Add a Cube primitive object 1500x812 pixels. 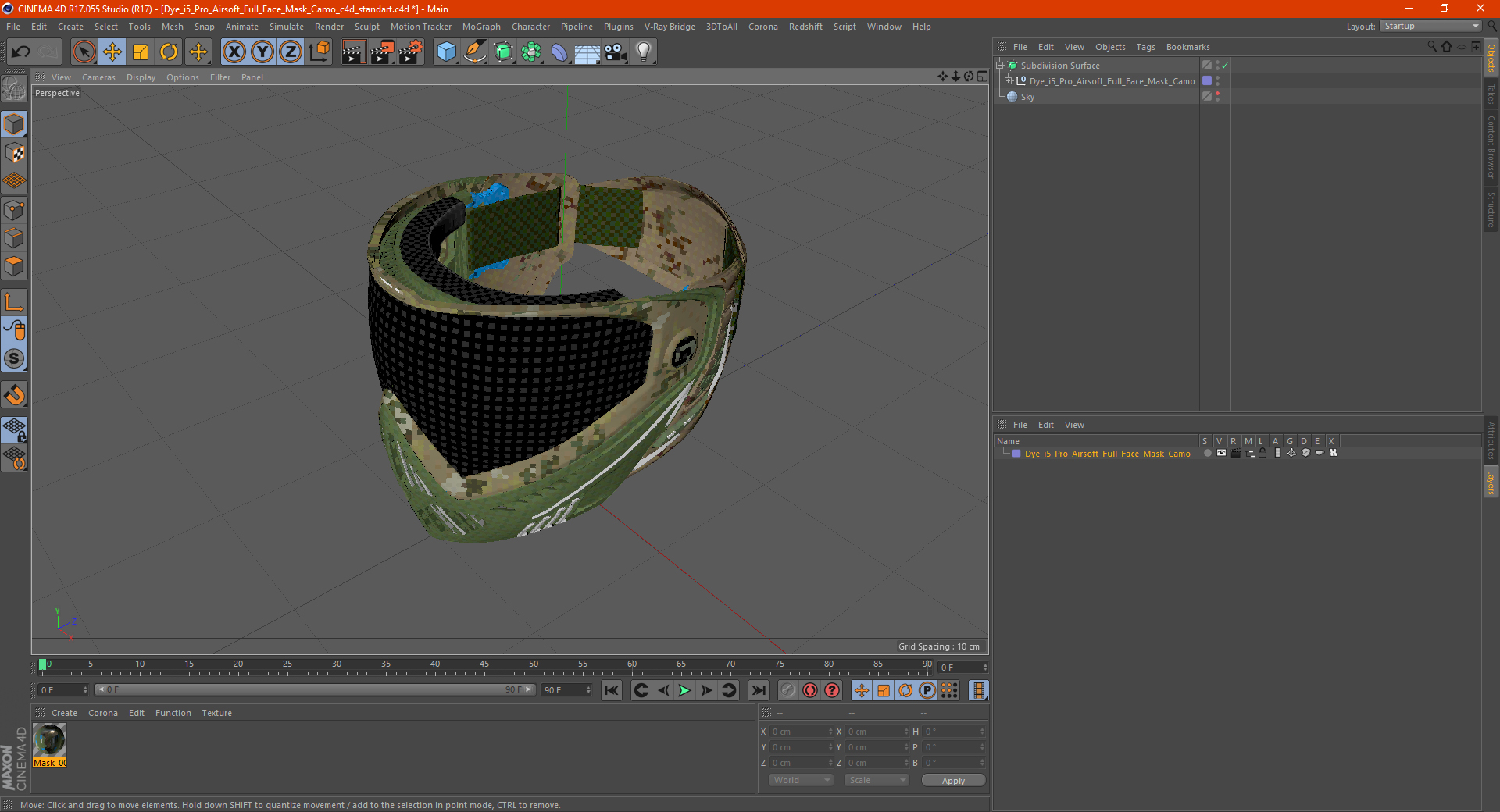click(x=446, y=52)
